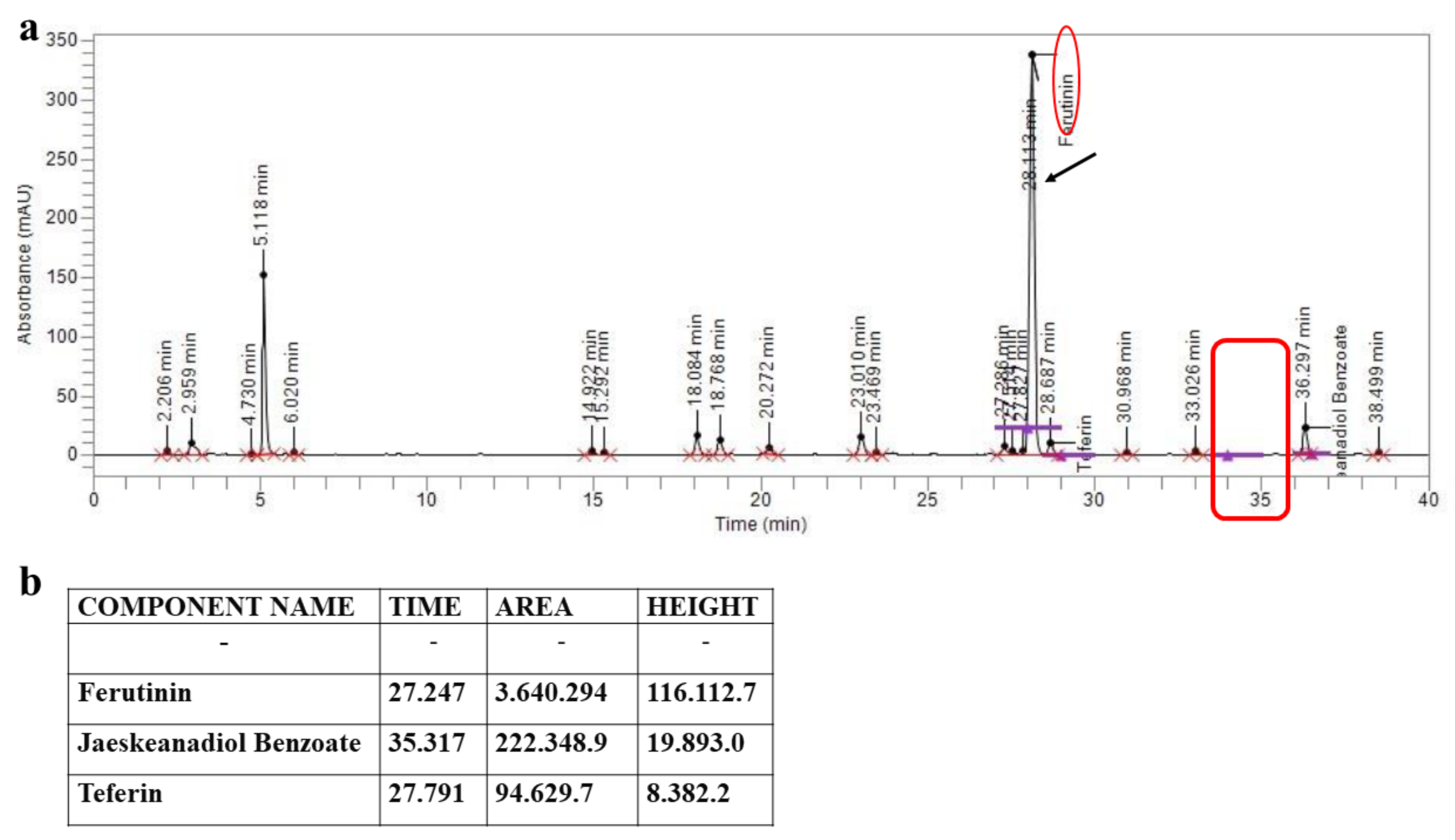
Task: Click the HEIGHT column header
Action: [x=702, y=607]
